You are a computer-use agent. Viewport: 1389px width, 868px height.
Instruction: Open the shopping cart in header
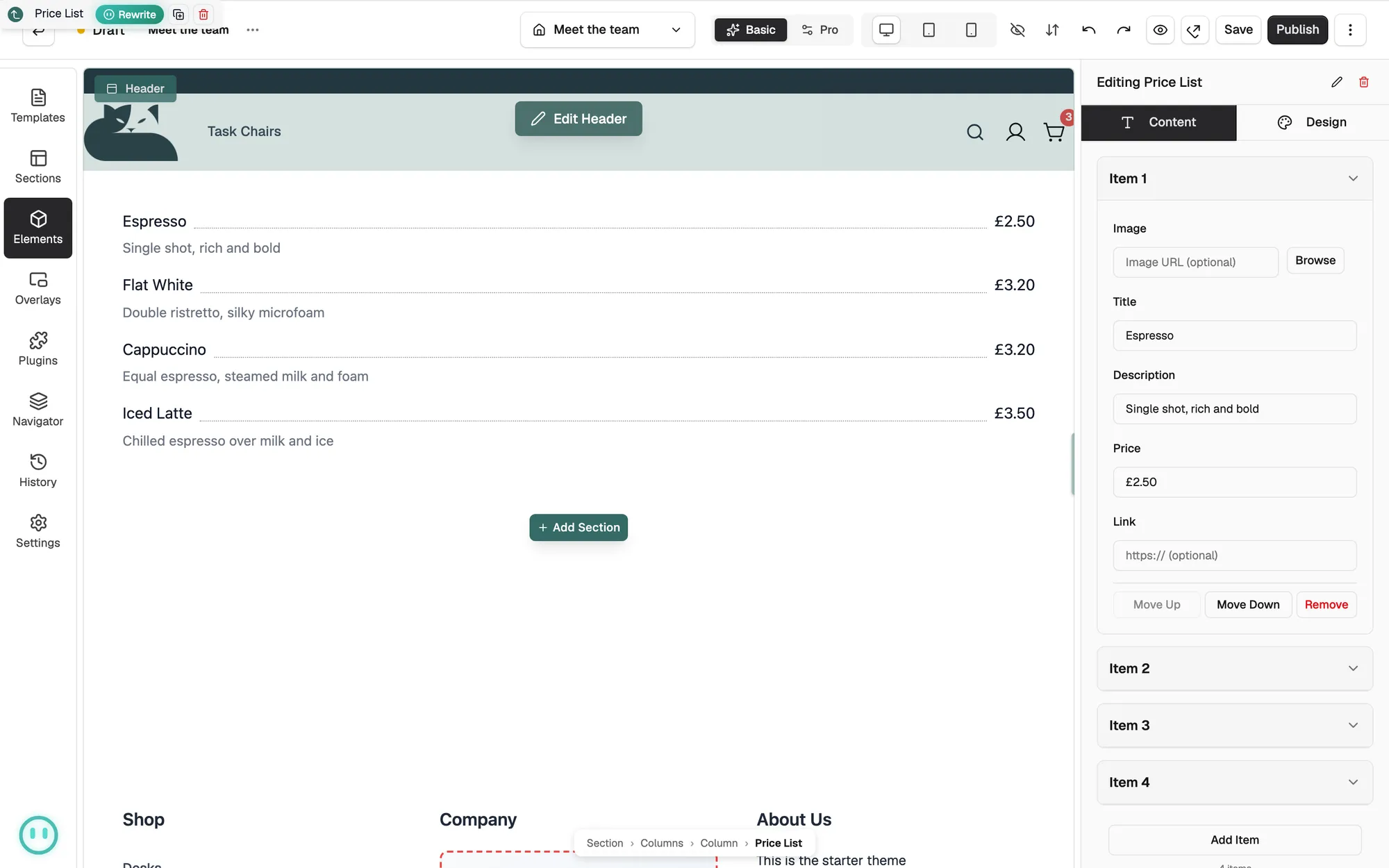coord(1054,131)
